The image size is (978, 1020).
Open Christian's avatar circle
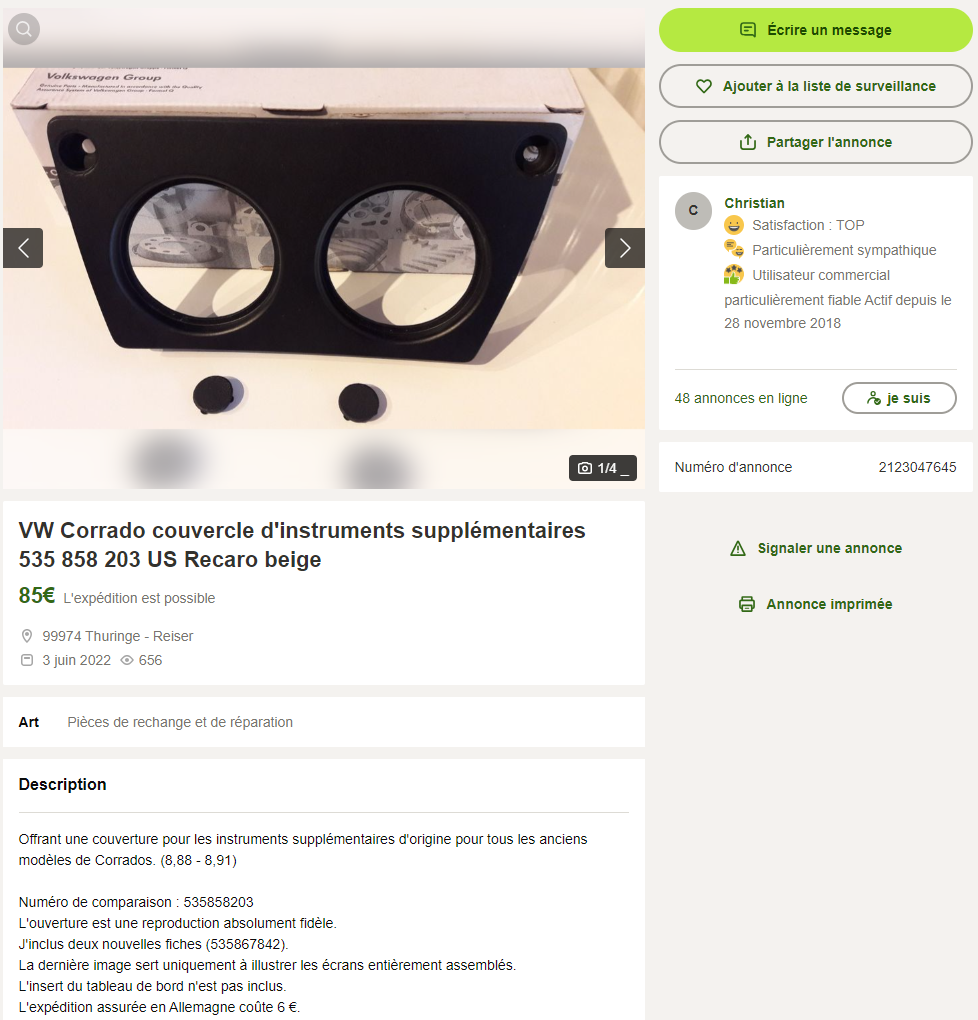(x=694, y=211)
